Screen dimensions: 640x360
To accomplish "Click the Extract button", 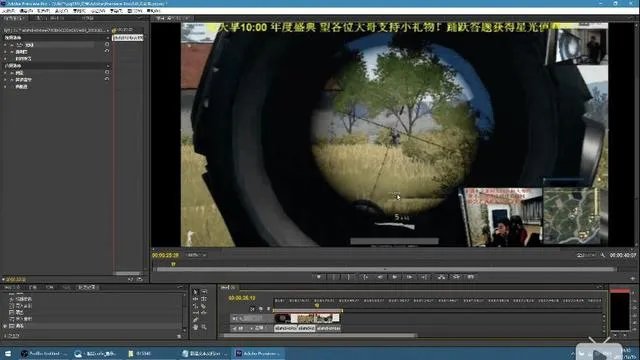I will click(x=456, y=277).
